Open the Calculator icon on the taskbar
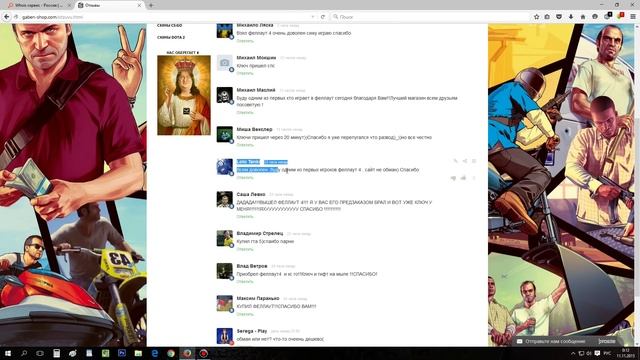The height and width of the screenshot is (360, 640). (57, 353)
